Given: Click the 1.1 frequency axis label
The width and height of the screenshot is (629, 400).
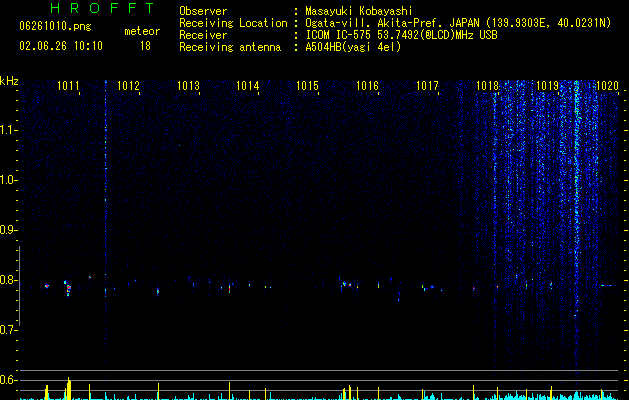Looking at the screenshot, I should coord(7,130).
